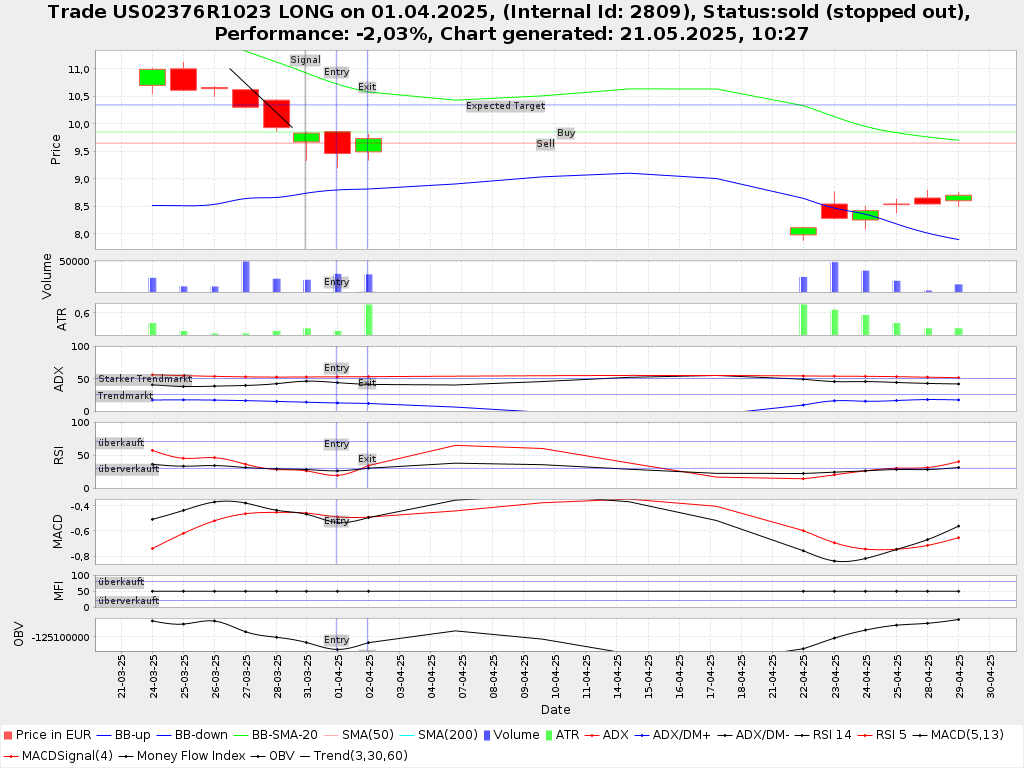Click the Buy label on price chart

[566, 133]
